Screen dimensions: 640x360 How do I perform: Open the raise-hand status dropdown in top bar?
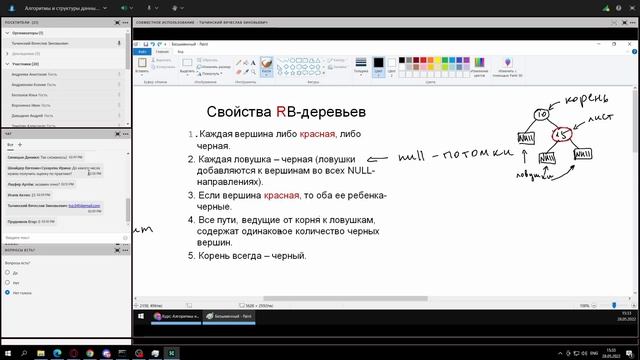click(182, 8)
